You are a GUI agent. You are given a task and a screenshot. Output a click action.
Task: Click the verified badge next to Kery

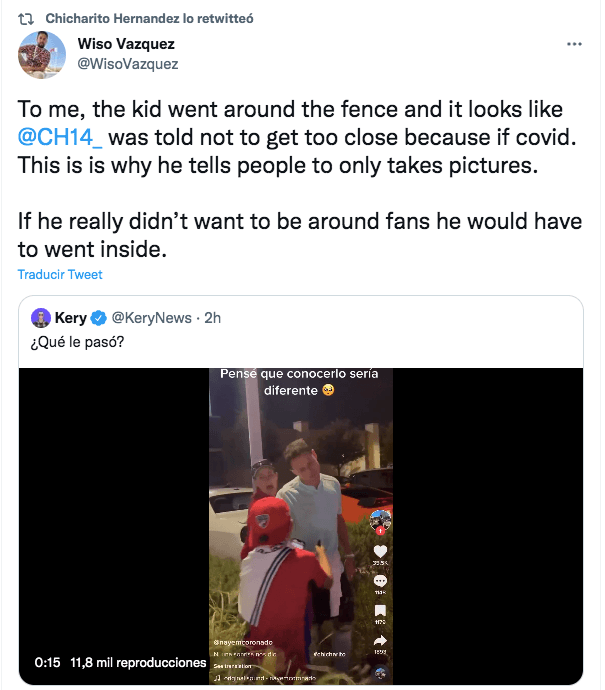click(x=99, y=318)
